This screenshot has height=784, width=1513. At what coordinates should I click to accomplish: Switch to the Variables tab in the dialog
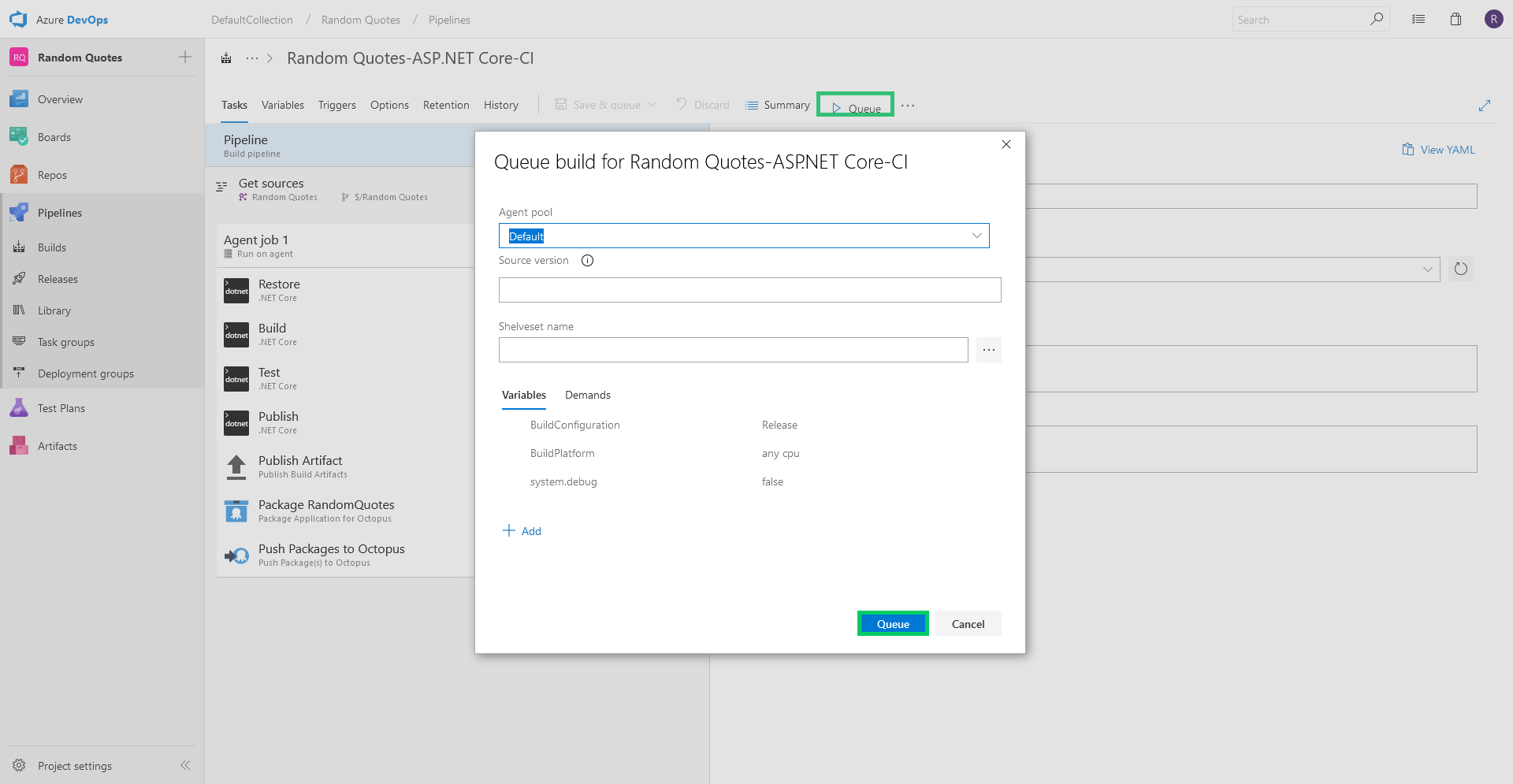[524, 396]
